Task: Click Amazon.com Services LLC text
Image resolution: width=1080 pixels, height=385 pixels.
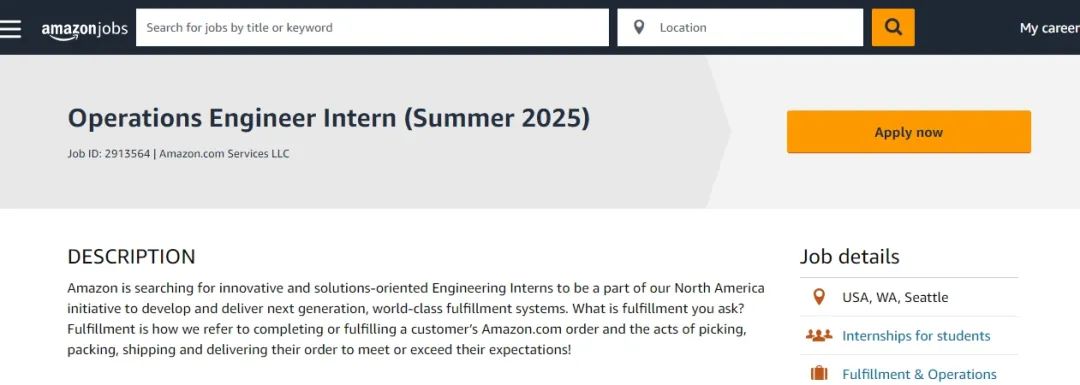Action: pos(225,154)
